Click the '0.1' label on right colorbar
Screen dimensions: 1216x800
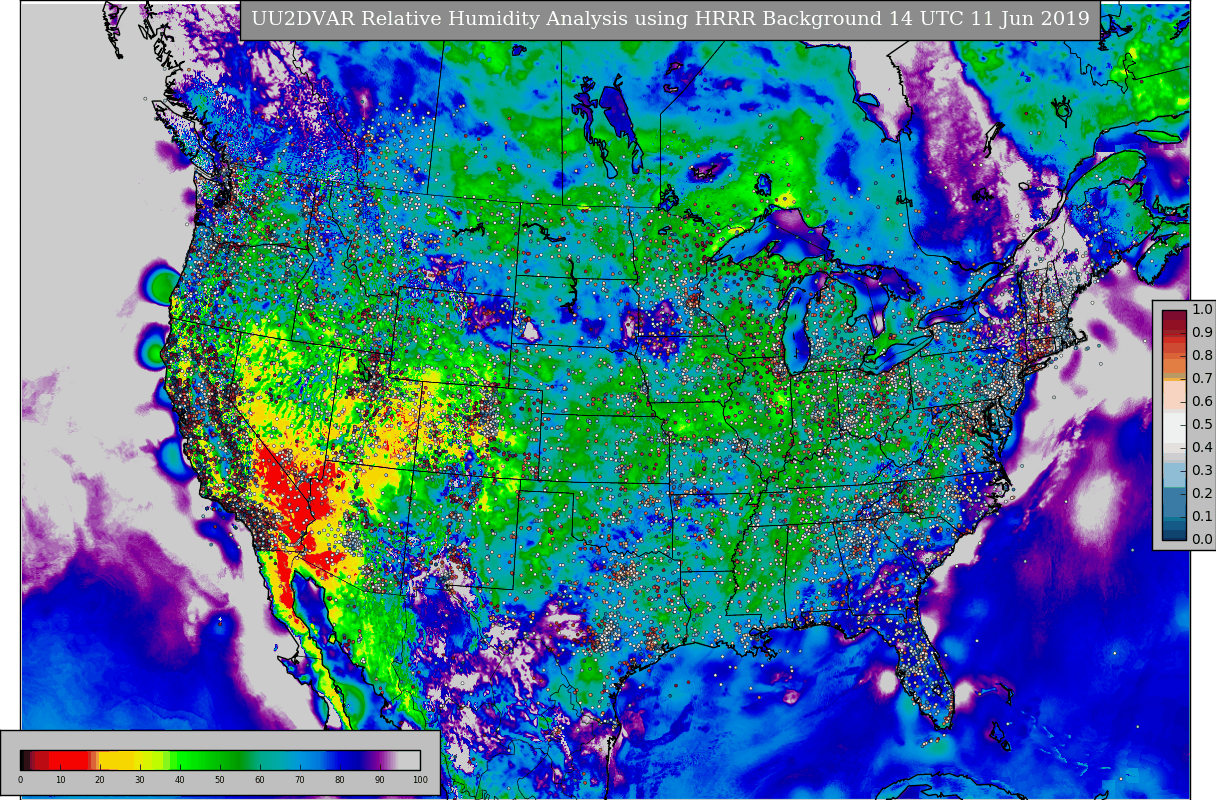(1202, 517)
